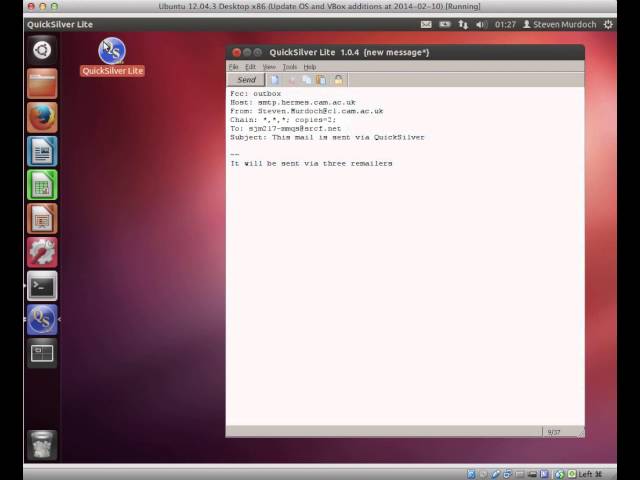The height and width of the screenshot is (480, 640).
Task: Click the status bar cursor position indicator
Action: point(554,432)
